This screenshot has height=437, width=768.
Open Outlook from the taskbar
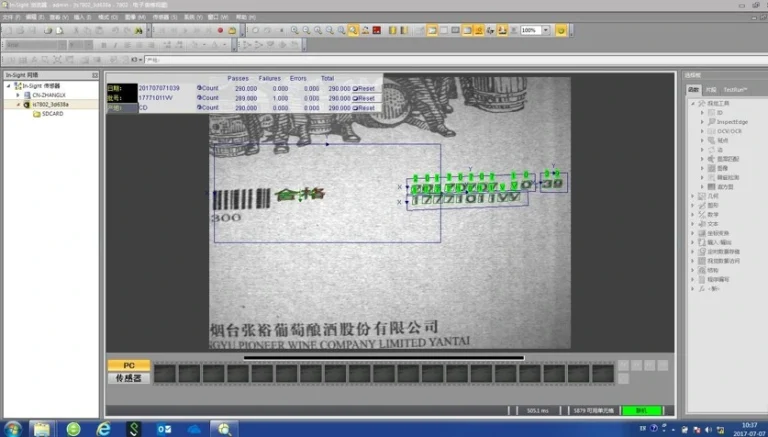pyautogui.click(x=164, y=429)
